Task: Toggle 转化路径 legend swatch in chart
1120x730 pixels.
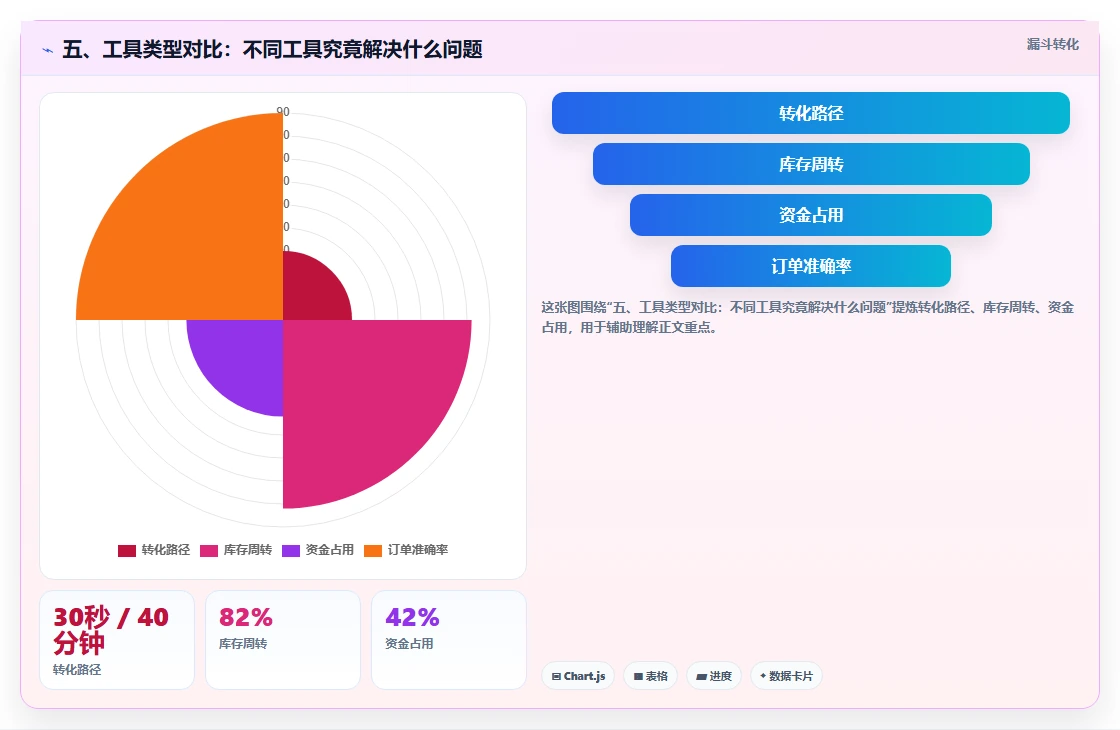Action: pyautogui.click(x=127, y=551)
